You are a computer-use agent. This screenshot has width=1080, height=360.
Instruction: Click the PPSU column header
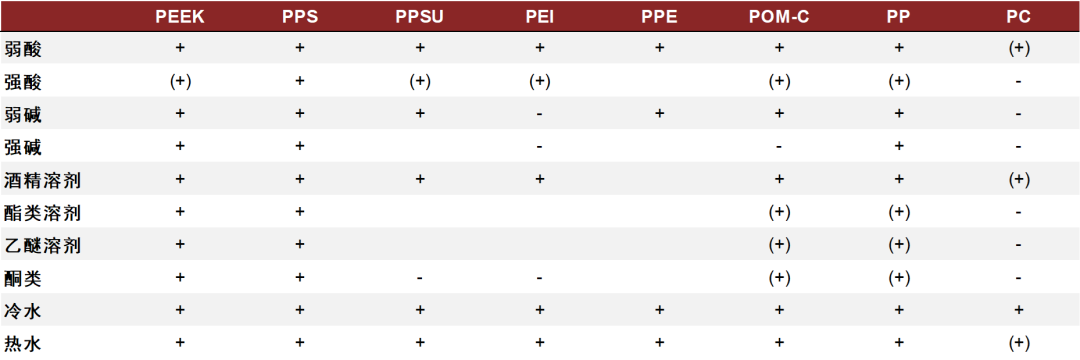tap(419, 17)
